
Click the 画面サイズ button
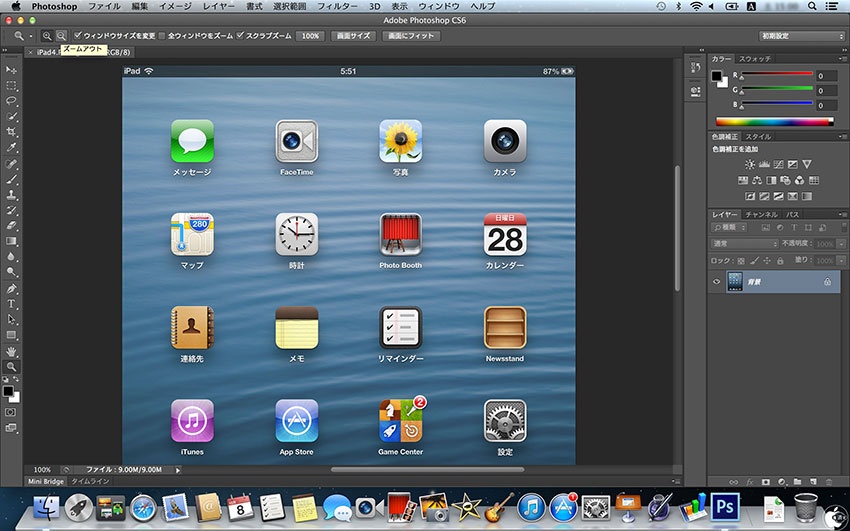coord(353,36)
